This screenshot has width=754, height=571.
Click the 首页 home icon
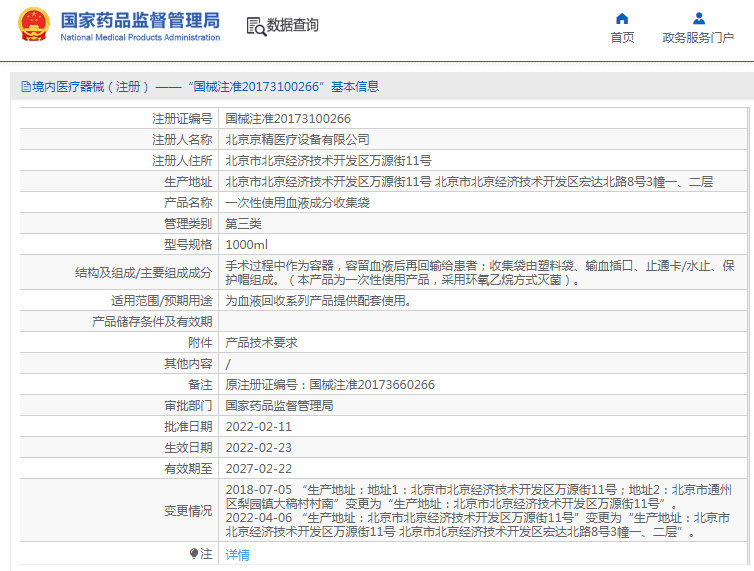622,19
